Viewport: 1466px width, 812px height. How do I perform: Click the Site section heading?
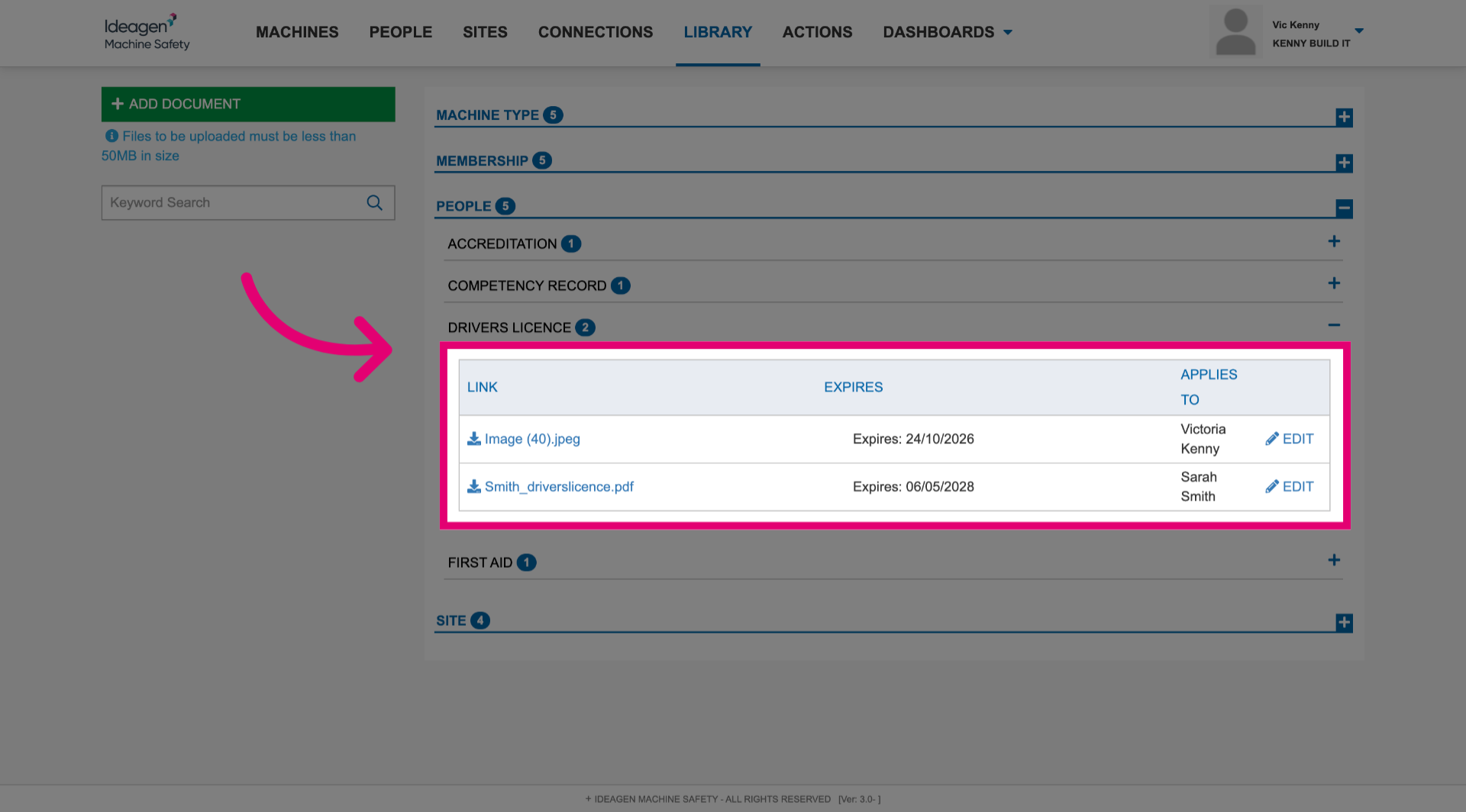450,620
